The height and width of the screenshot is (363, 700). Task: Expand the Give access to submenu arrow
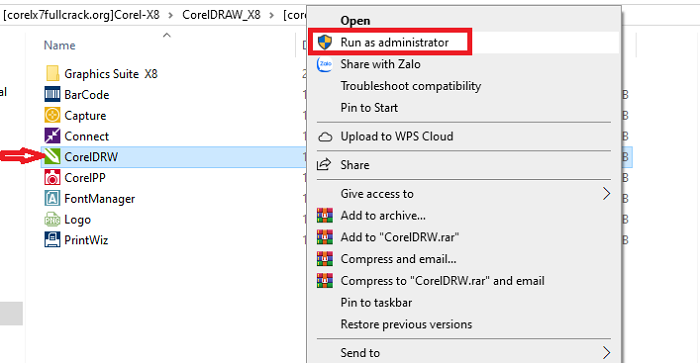pyautogui.click(x=606, y=194)
